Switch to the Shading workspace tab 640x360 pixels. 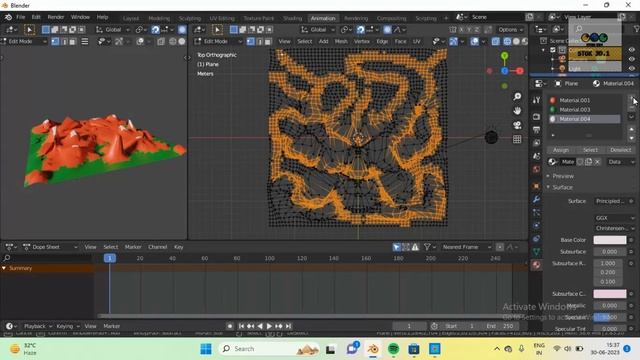point(292,18)
